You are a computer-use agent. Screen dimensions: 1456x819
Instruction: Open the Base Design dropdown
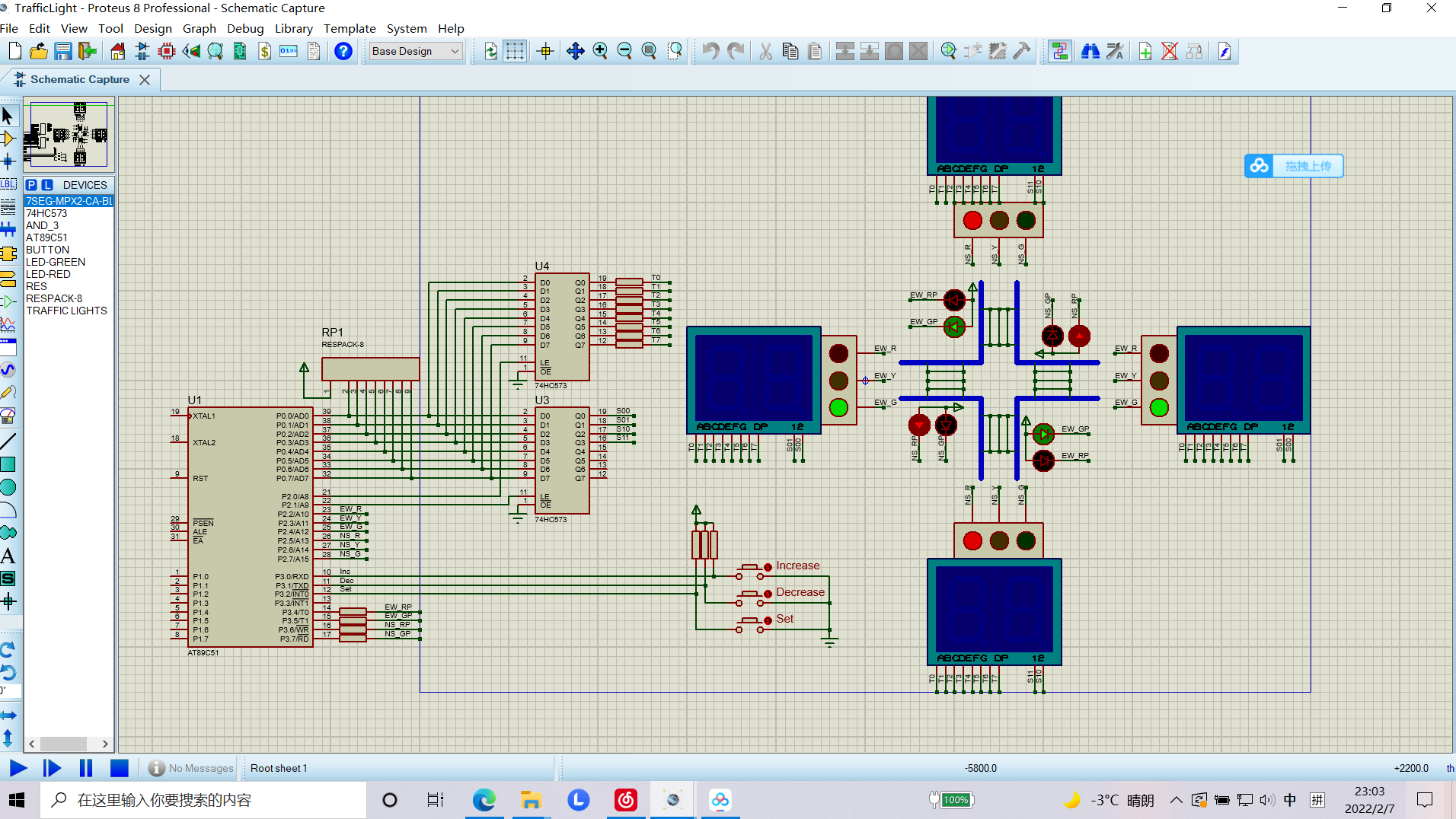416,51
